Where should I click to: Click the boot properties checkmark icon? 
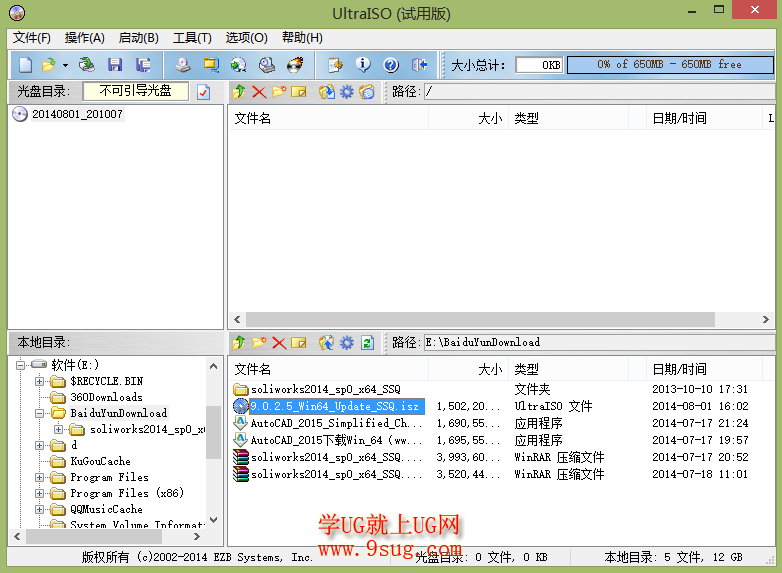click(203, 92)
